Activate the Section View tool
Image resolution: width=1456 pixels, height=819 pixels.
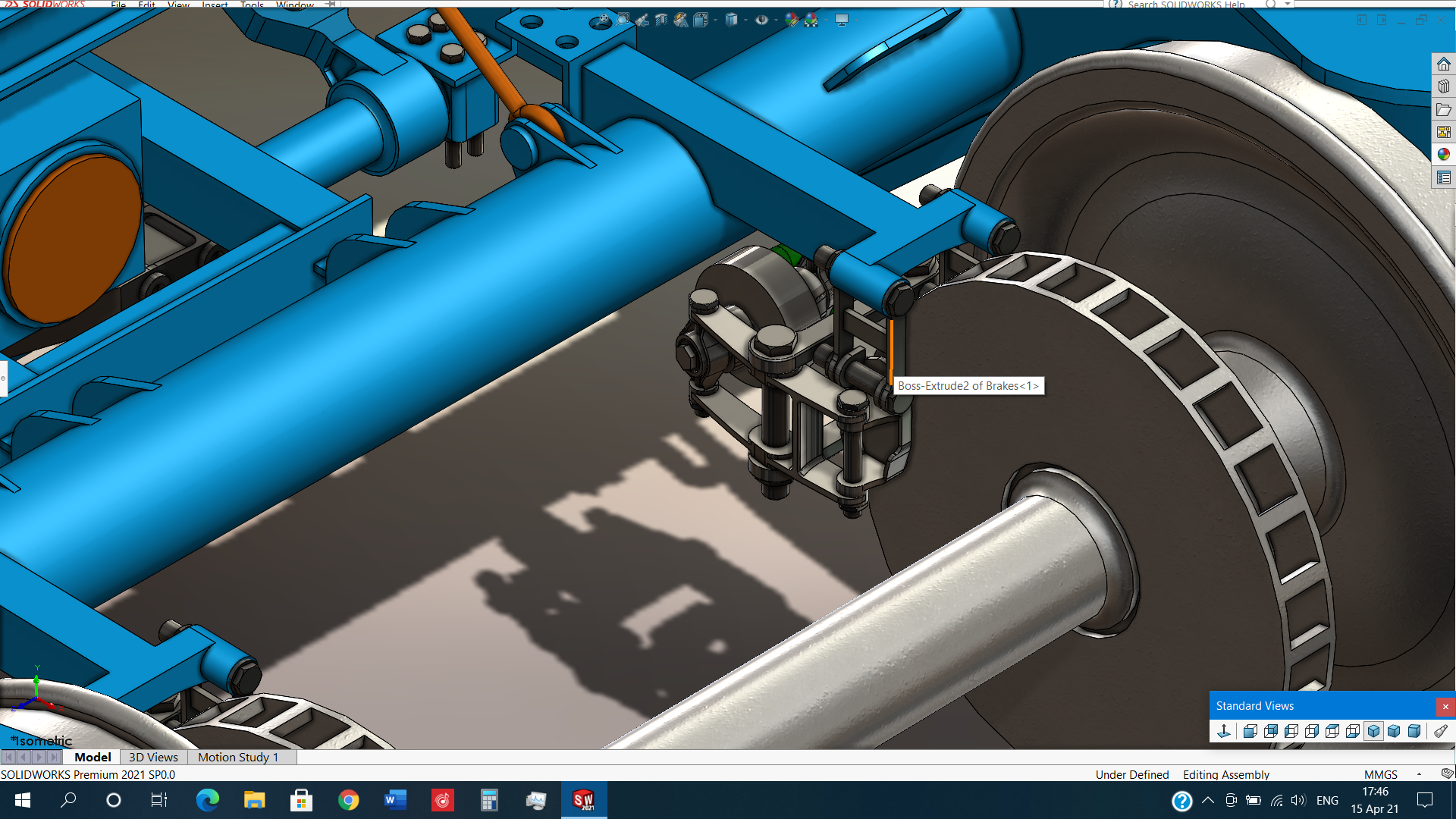661,20
